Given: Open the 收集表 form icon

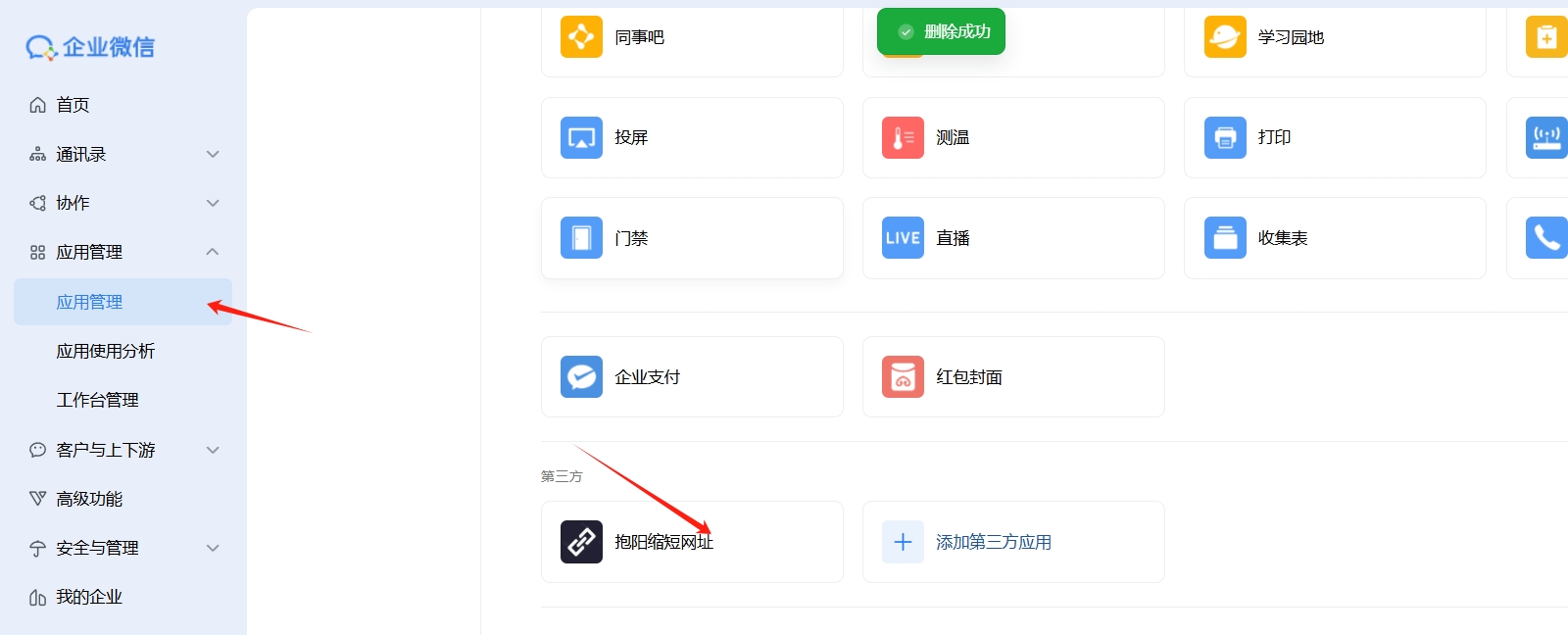Looking at the screenshot, I should 1225,238.
